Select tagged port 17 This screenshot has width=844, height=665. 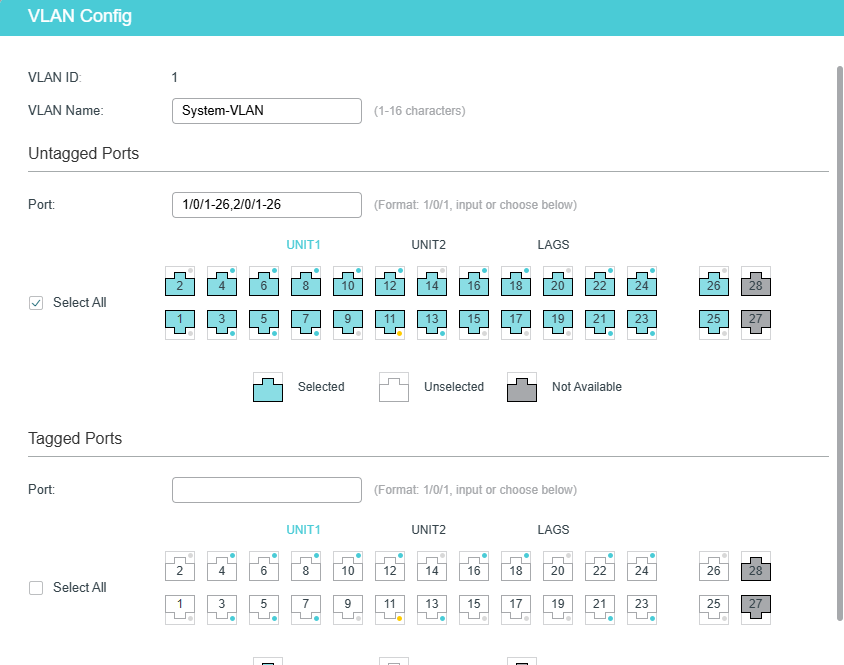click(x=516, y=609)
